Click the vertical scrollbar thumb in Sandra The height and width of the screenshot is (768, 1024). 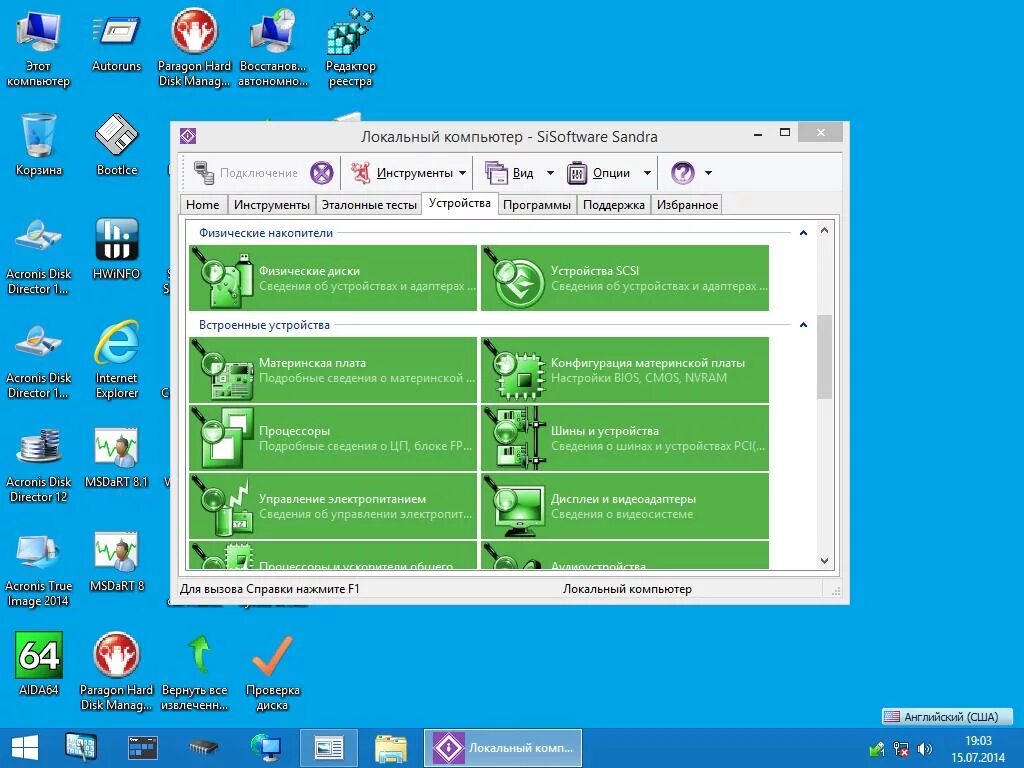tap(824, 357)
